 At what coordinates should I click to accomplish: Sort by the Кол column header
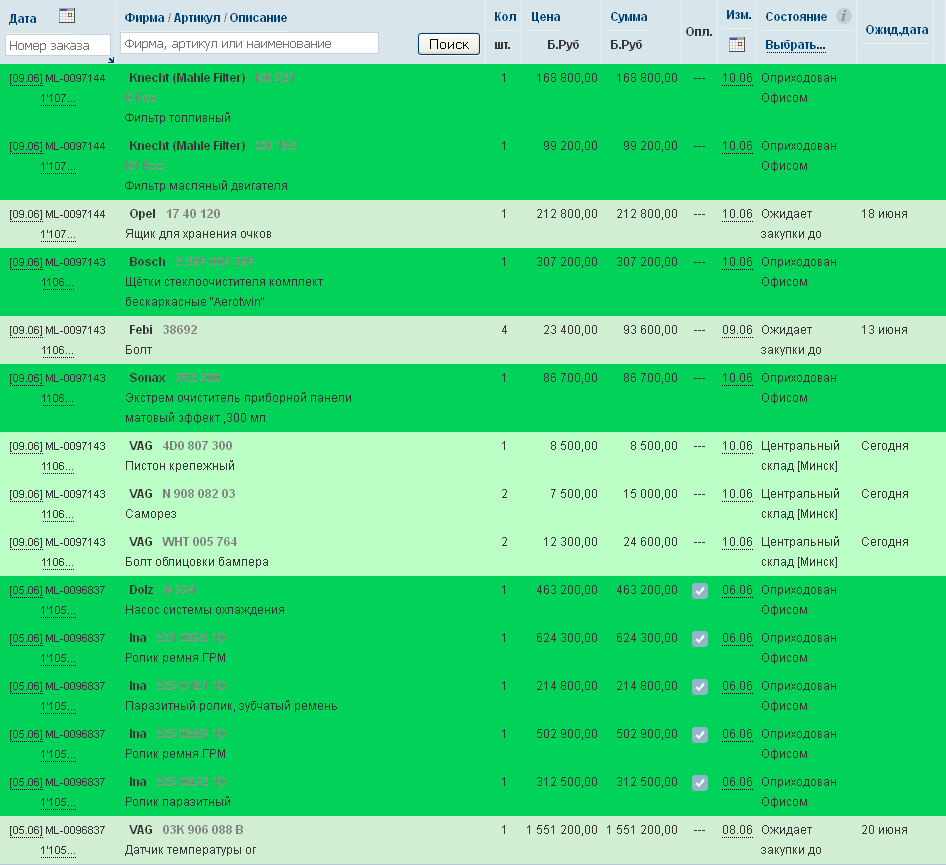coord(505,17)
